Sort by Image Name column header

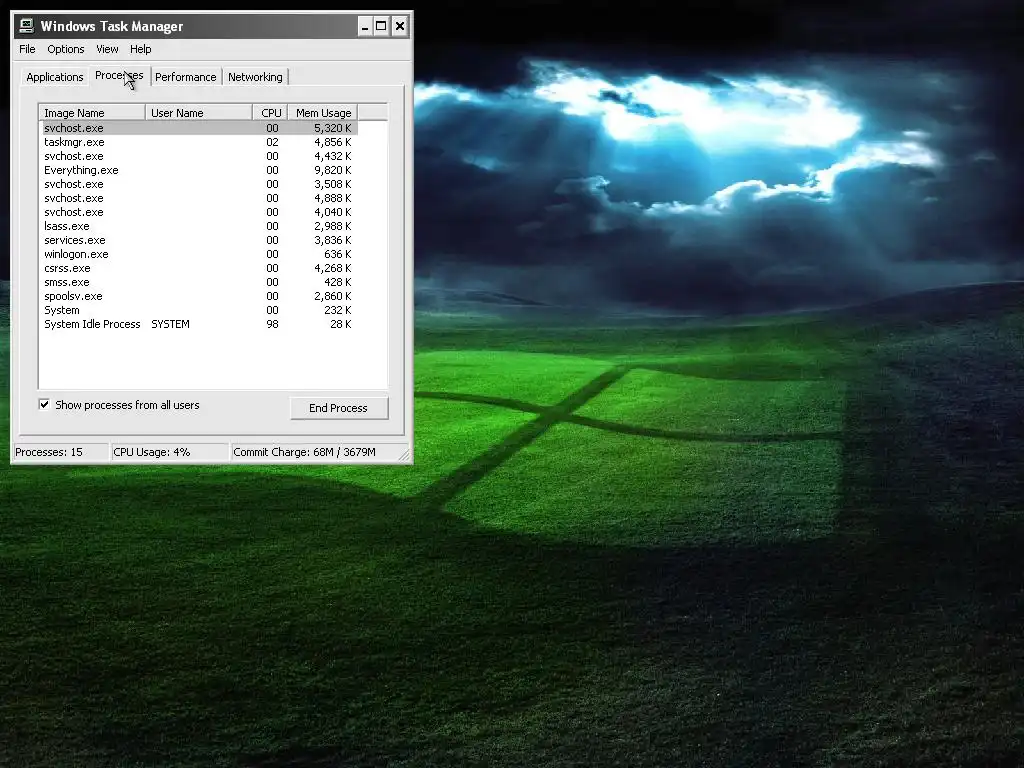coord(92,113)
